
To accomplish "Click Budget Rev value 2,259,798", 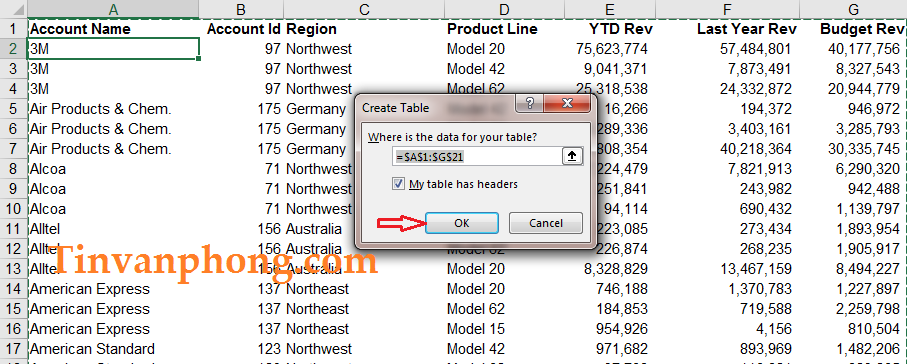I will point(869,309).
